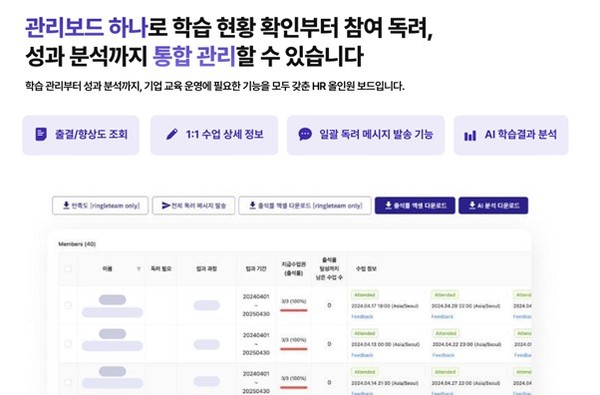Click the pencil icon for 1:1 수업 상세 정보
This screenshot has height=395, width=600.
pyautogui.click(x=172, y=134)
